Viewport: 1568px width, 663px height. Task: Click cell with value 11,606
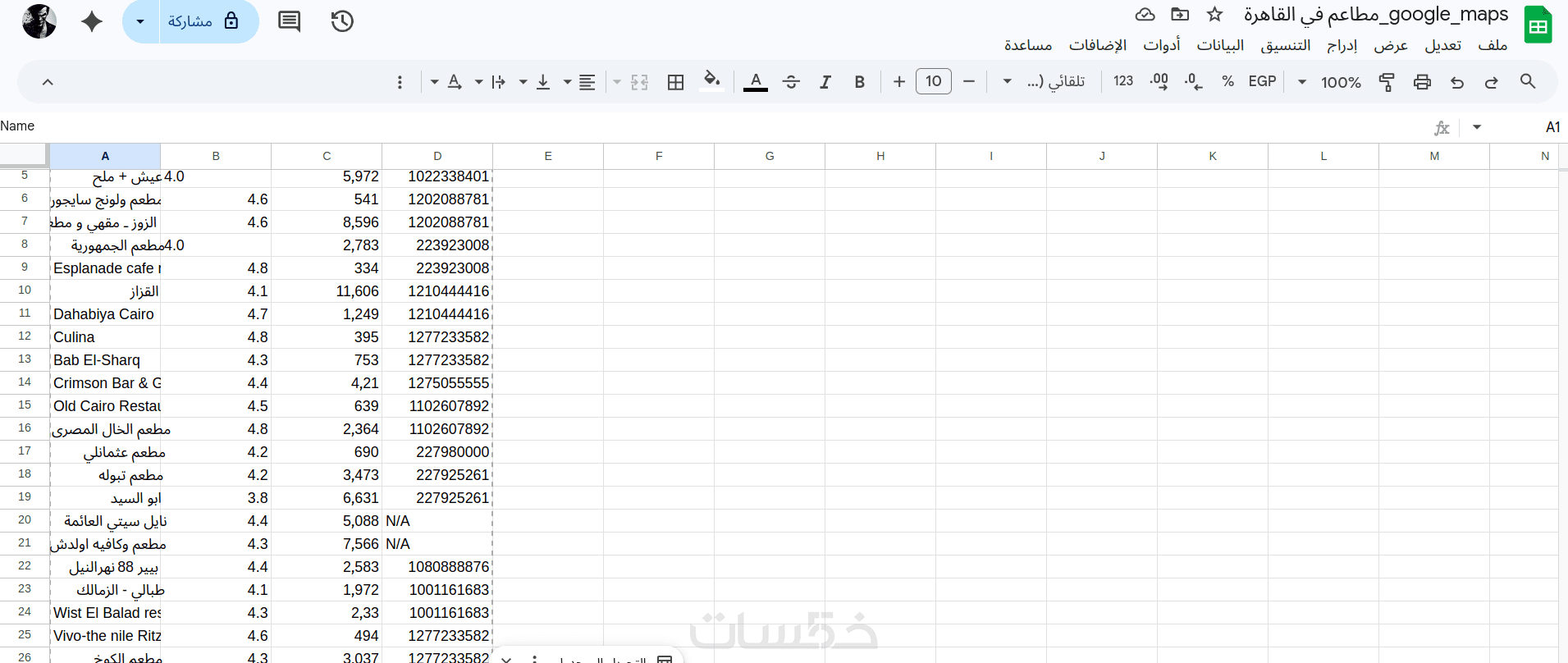tap(327, 291)
